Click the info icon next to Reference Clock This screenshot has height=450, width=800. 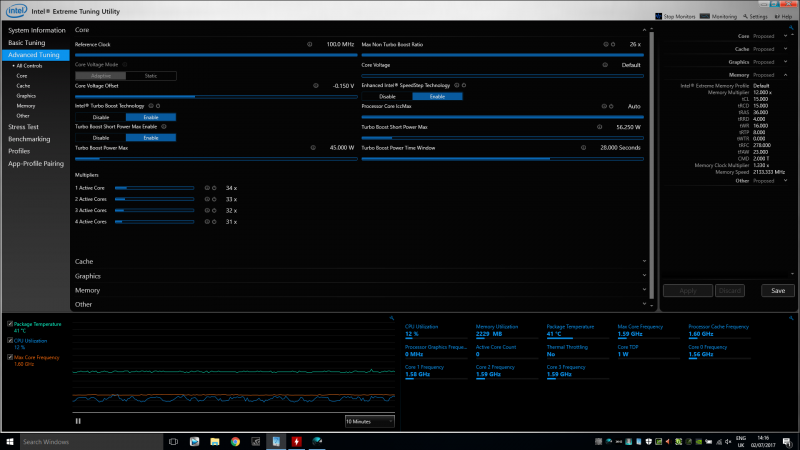pyautogui.click(x=310, y=44)
